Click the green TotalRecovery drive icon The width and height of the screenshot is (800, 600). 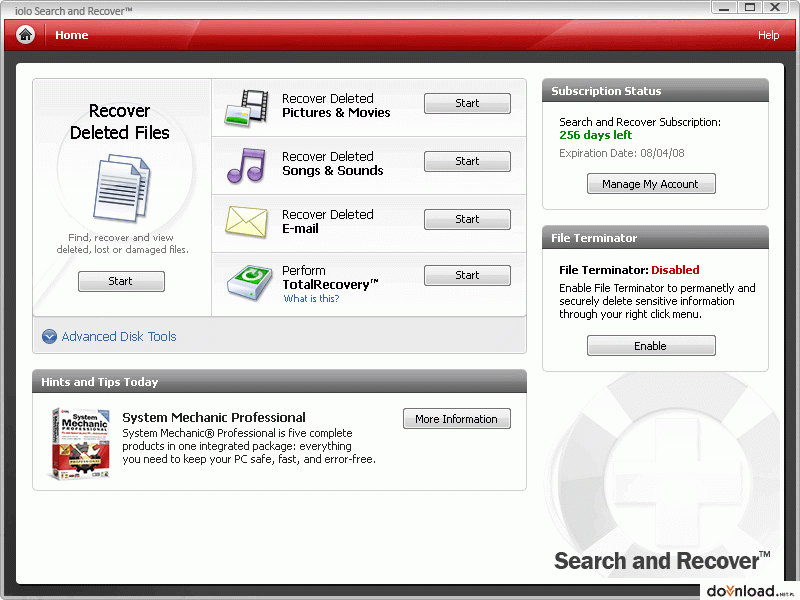tap(249, 282)
